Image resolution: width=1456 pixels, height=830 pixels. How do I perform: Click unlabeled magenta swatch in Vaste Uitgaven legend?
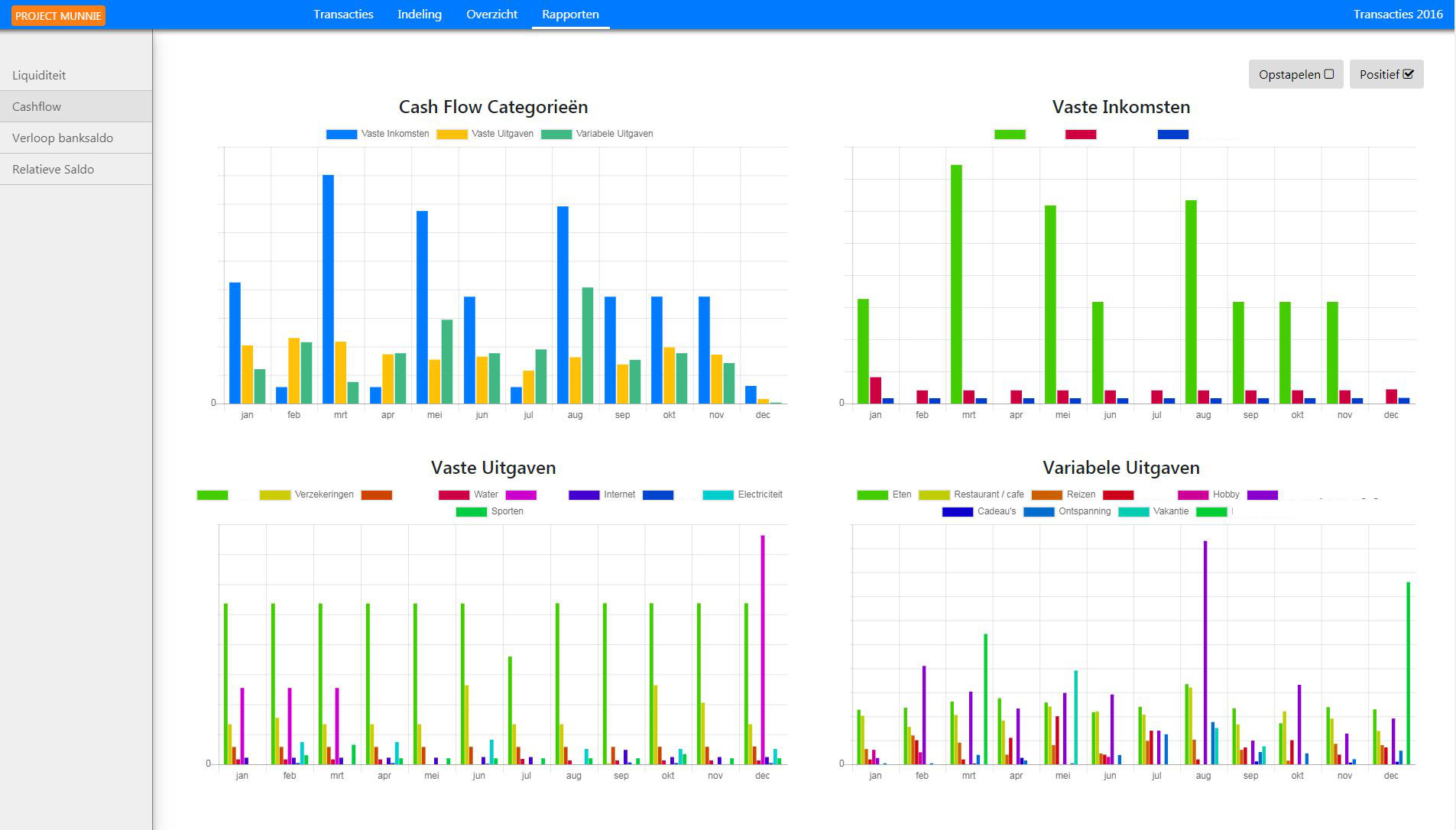coord(521,495)
